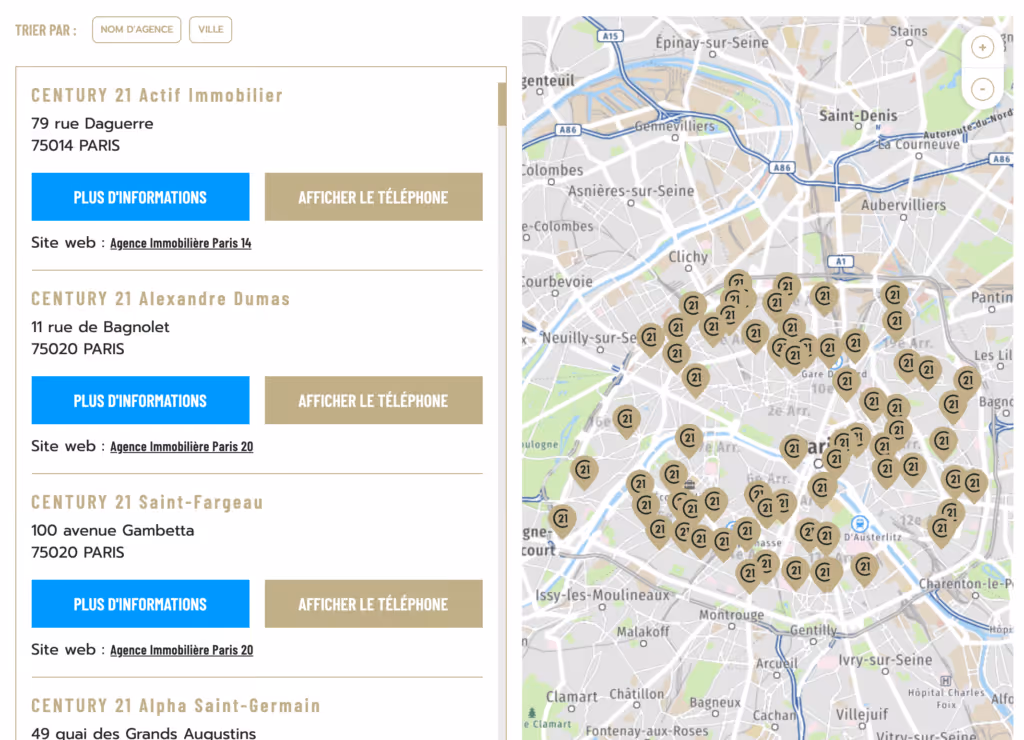Viewport: 1024px width, 740px height.
Task: Click the marker directly above the 19e Arr. label
Action: 896,323
